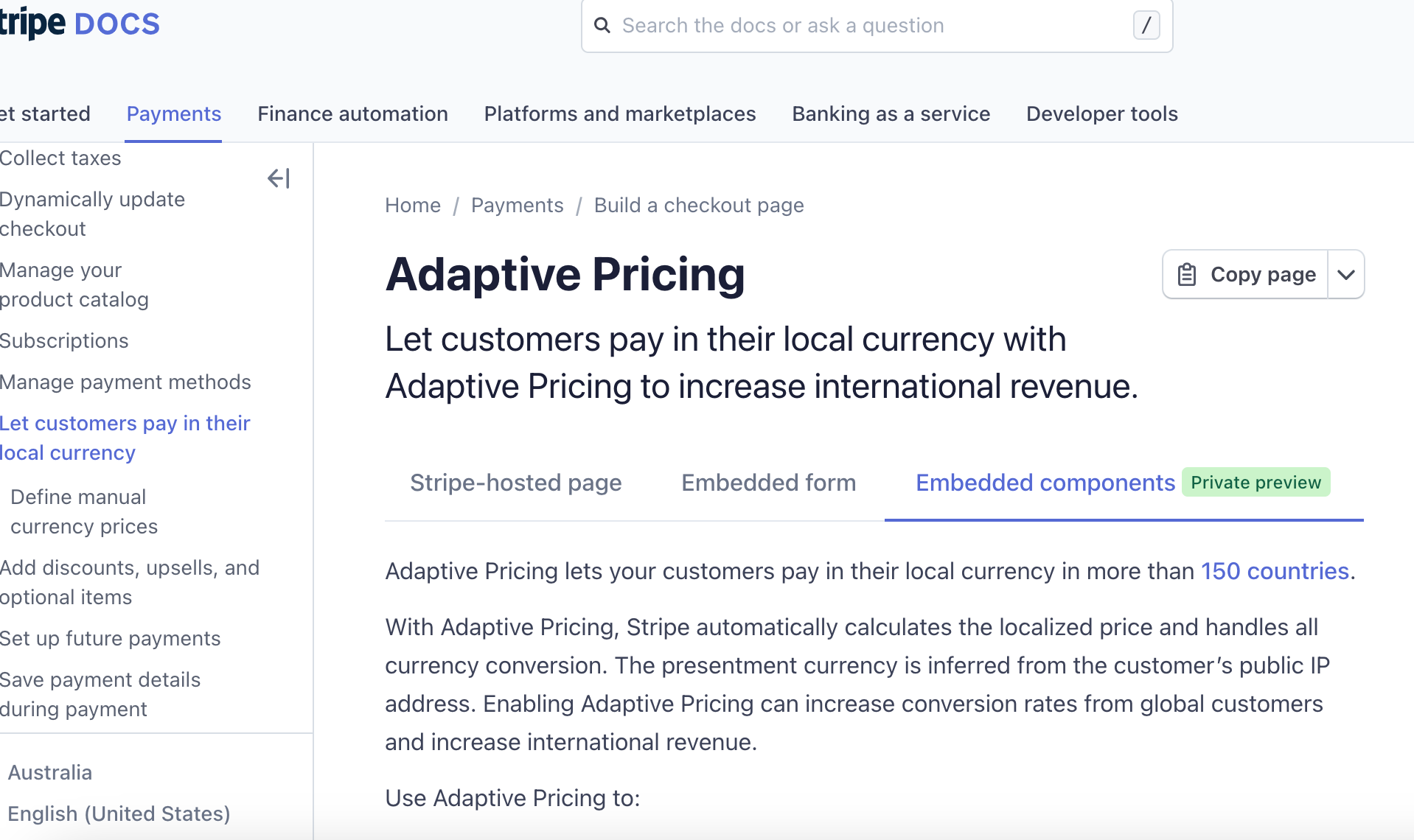Switch to the Stripe-hosted page tab
This screenshot has height=840, width=1414.
tap(516, 483)
